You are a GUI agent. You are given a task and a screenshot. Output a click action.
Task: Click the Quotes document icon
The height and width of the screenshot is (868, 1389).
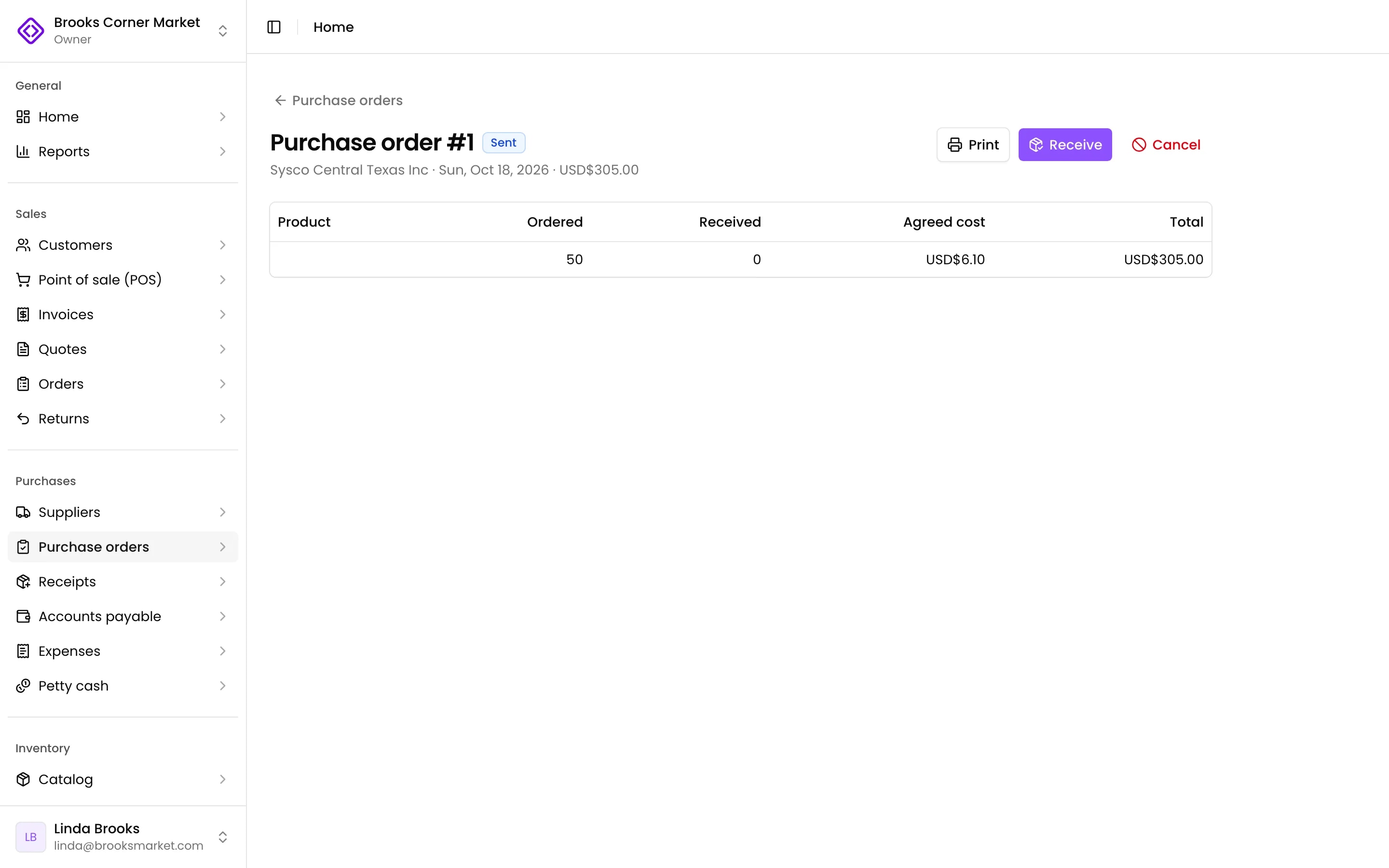[x=23, y=349]
